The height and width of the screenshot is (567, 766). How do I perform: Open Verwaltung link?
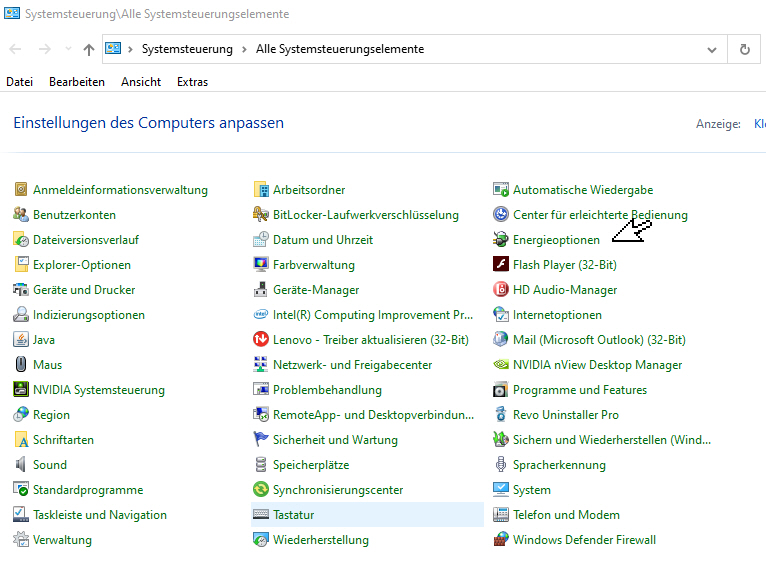point(62,540)
